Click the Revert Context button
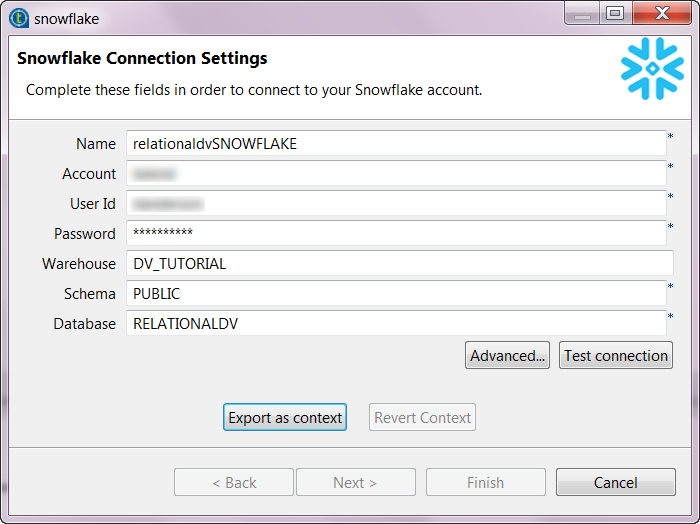Image resolution: width=700 pixels, height=524 pixels. [422, 418]
